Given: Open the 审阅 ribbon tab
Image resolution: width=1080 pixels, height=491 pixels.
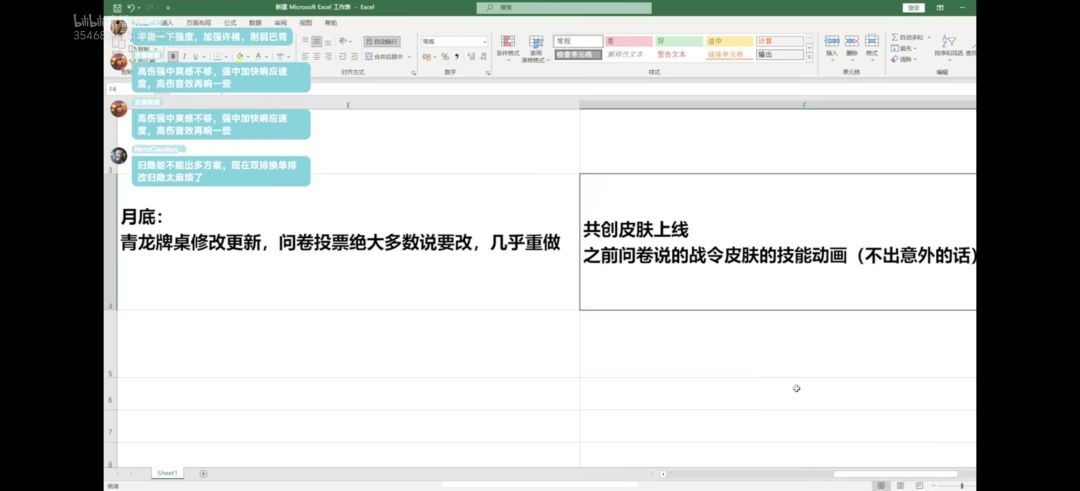Looking at the screenshot, I should tap(280, 23).
